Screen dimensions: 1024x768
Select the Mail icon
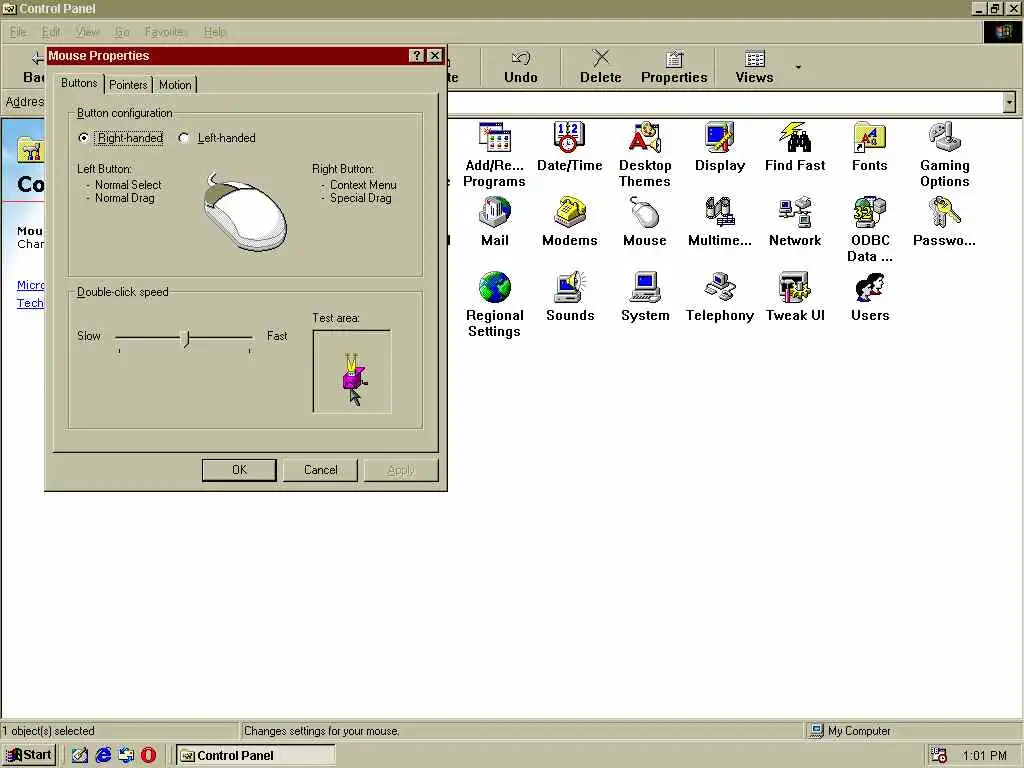[x=494, y=222]
